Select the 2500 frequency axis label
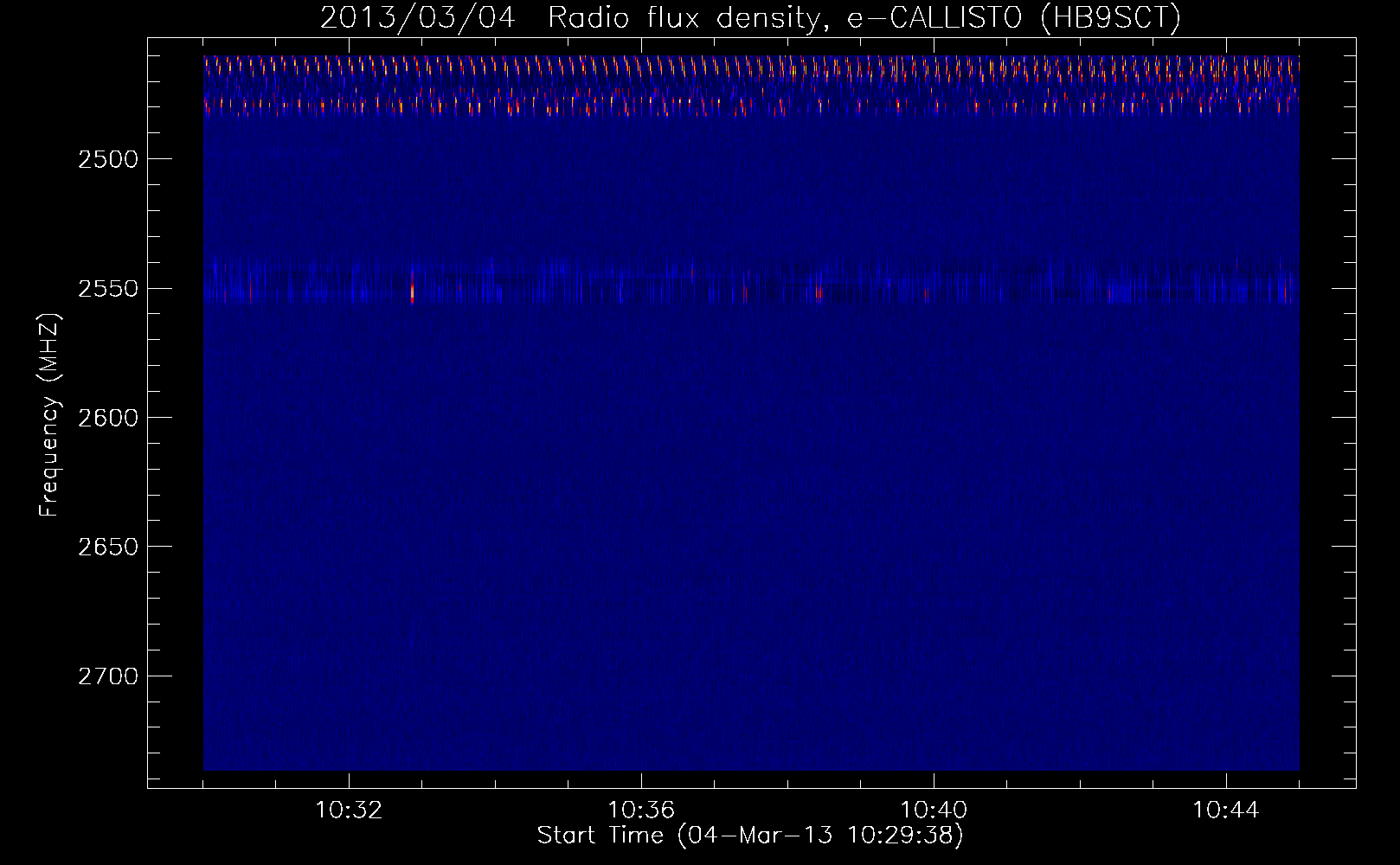The width and height of the screenshot is (1400, 865). coord(108,159)
